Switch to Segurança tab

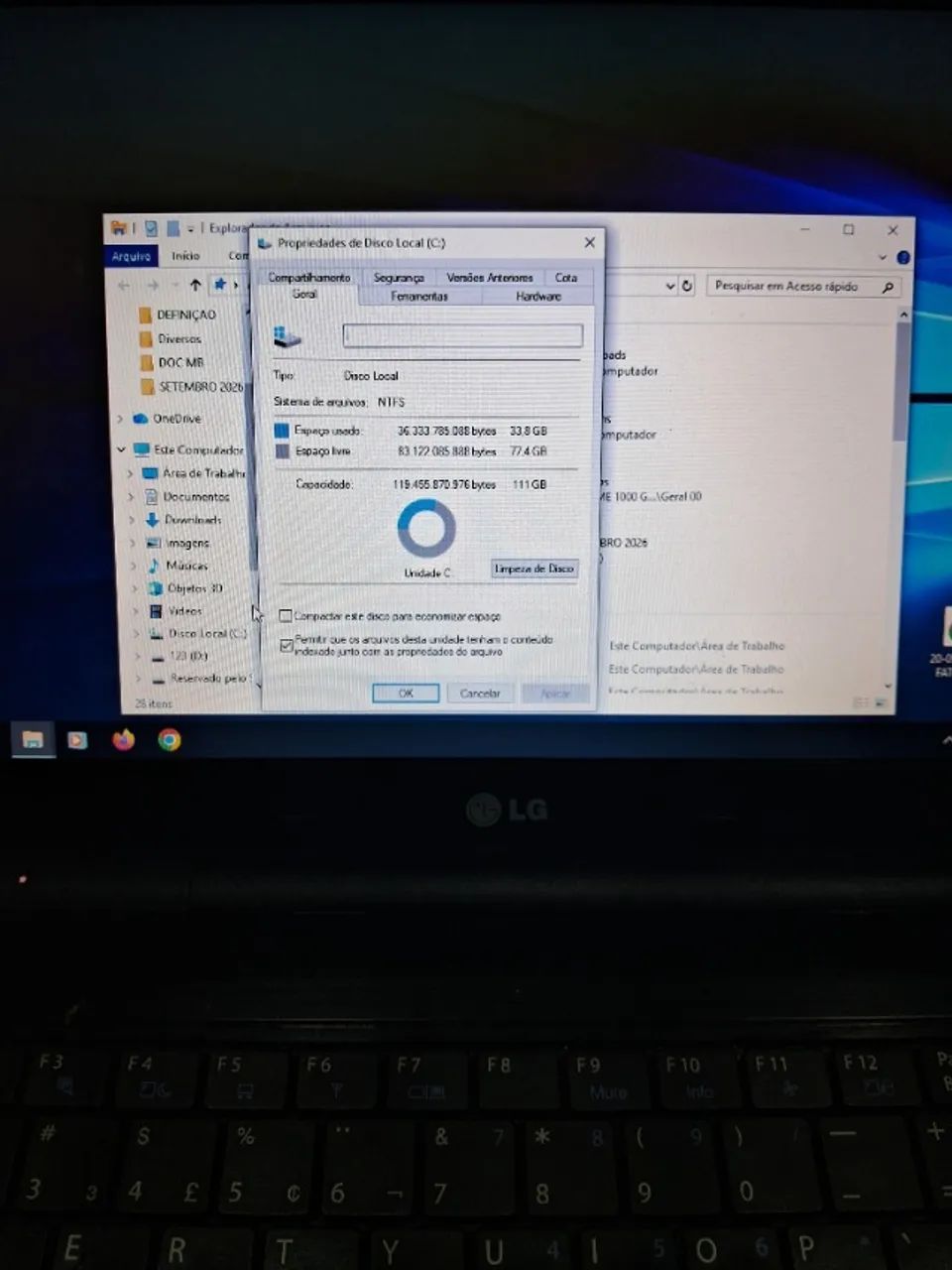tap(399, 278)
